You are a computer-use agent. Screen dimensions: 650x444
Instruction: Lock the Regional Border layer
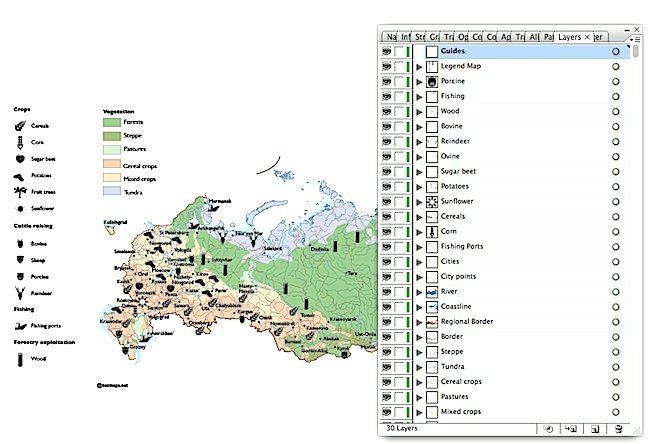(399, 322)
